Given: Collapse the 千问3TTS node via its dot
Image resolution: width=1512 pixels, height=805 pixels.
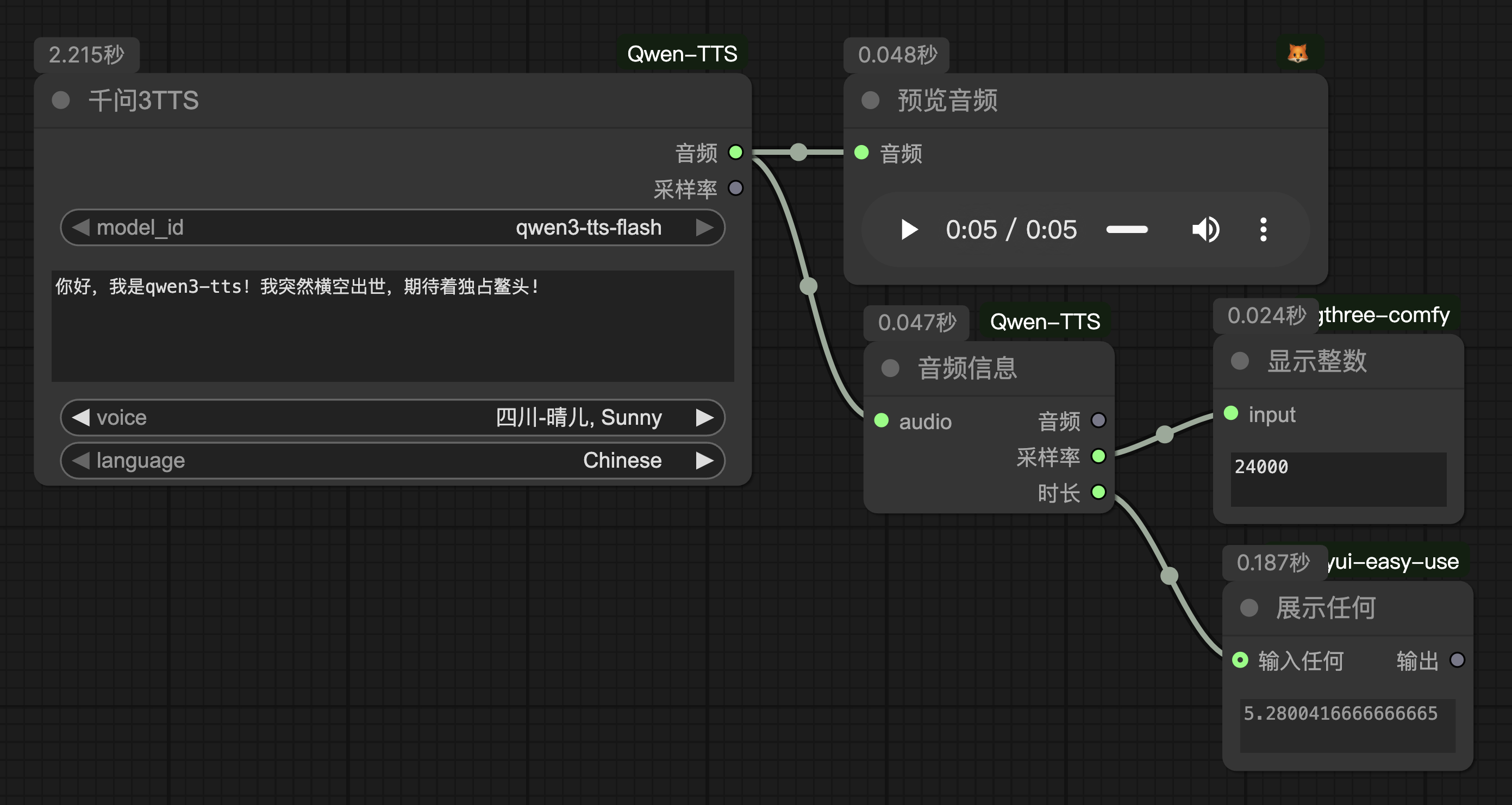Looking at the screenshot, I should click(60, 100).
